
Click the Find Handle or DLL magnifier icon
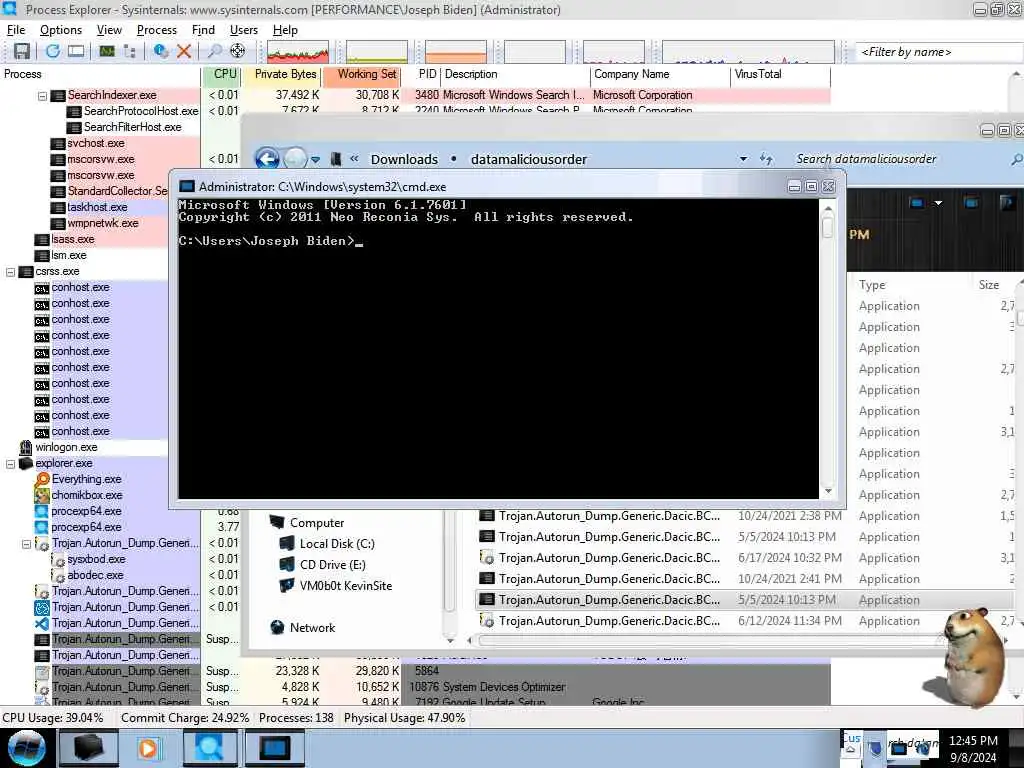[x=214, y=52]
